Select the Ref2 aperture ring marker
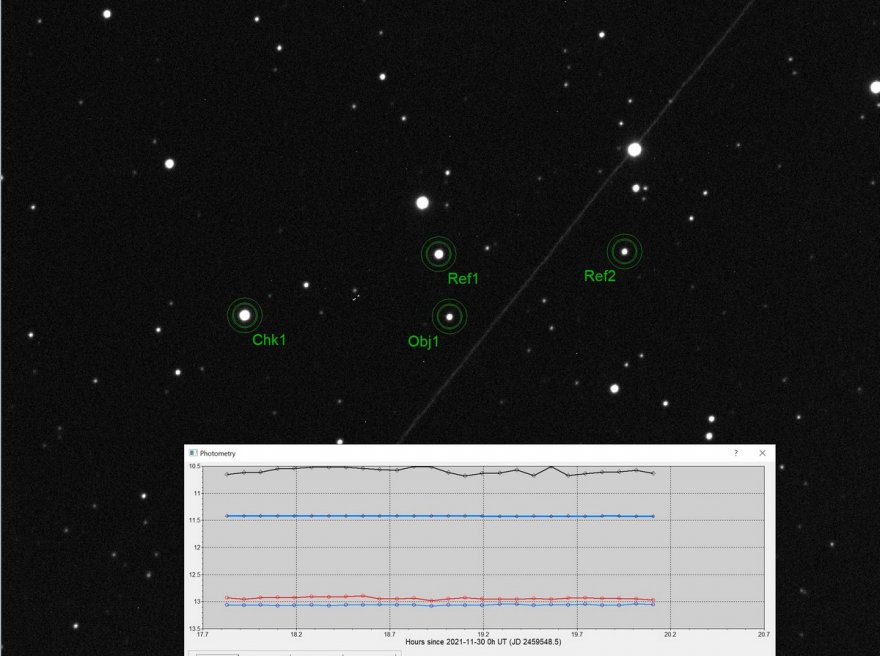The image size is (880, 656). 624,251
